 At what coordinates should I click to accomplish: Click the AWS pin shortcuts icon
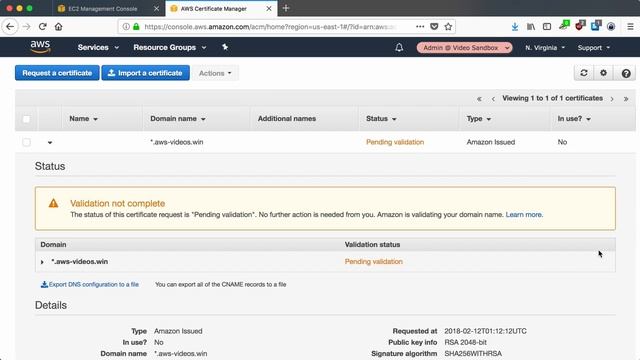[x=225, y=47]
